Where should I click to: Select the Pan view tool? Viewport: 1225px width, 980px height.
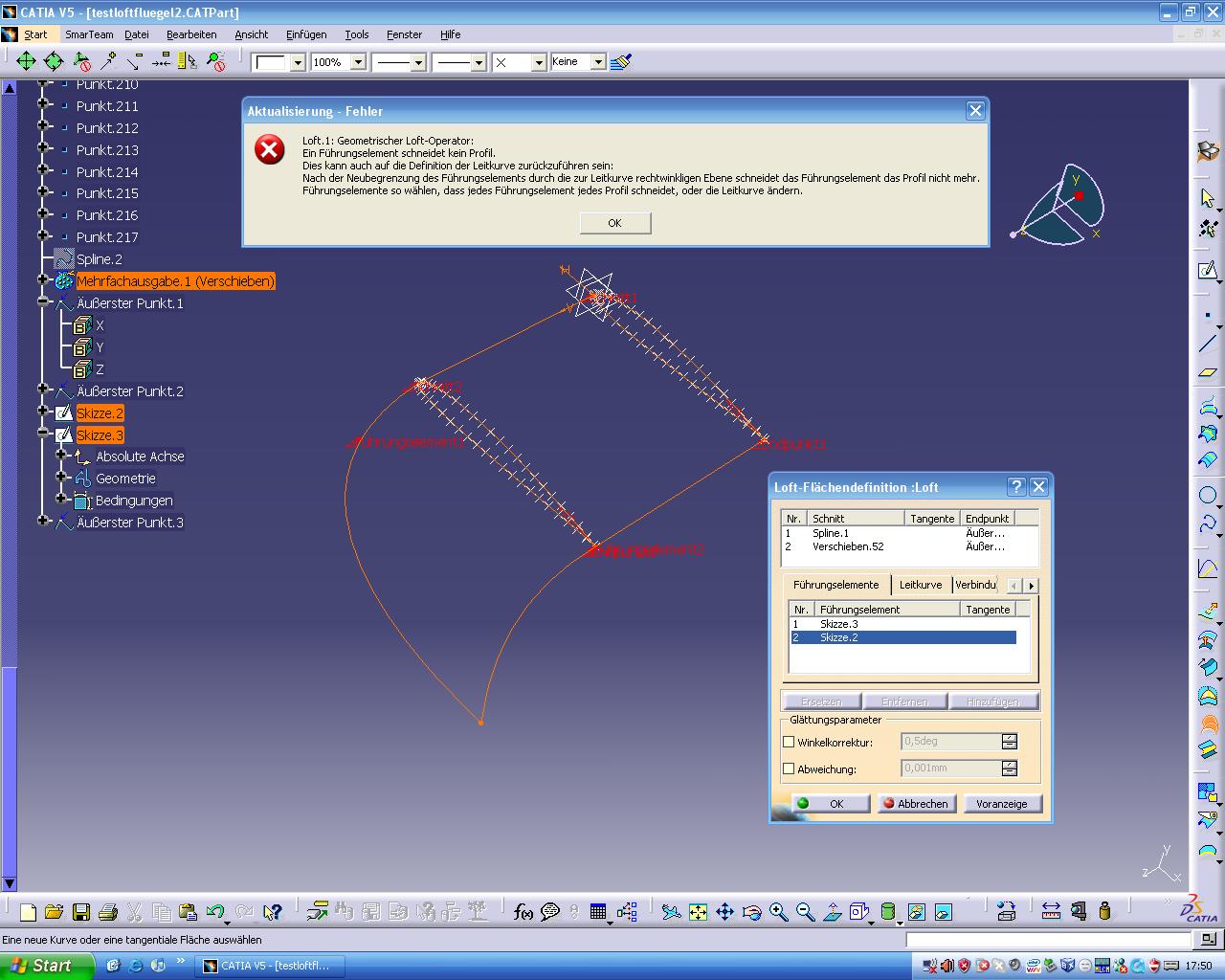pyautogui.click(x=725, y=912)
